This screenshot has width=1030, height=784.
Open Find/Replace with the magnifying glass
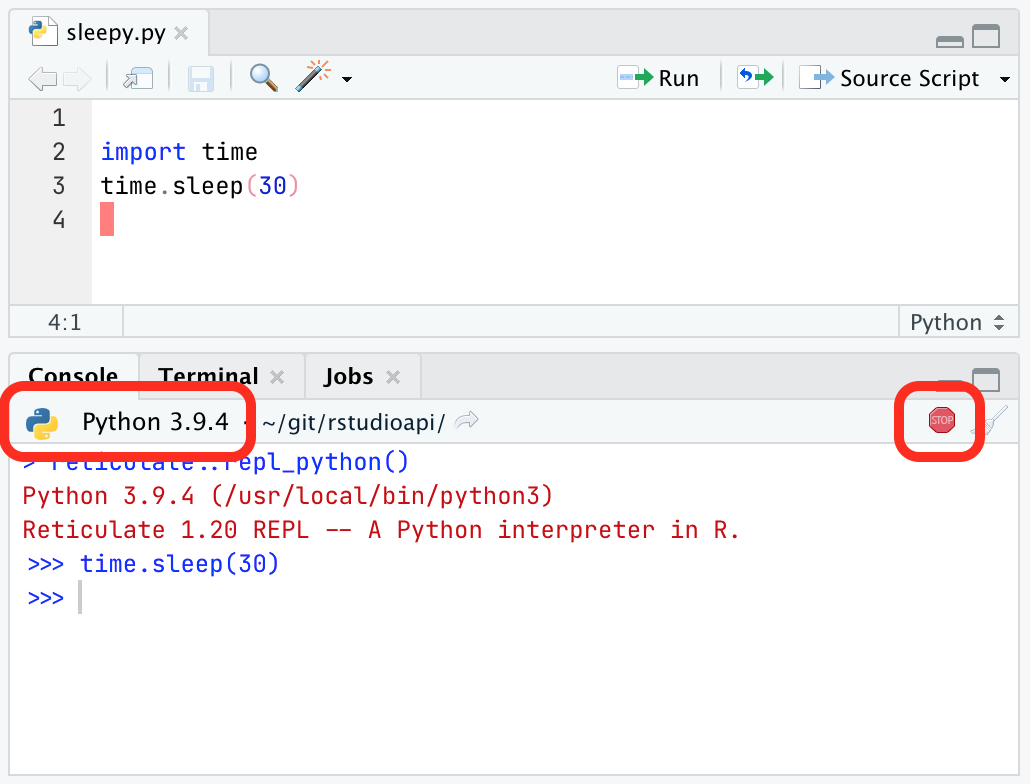pos(263,78)
